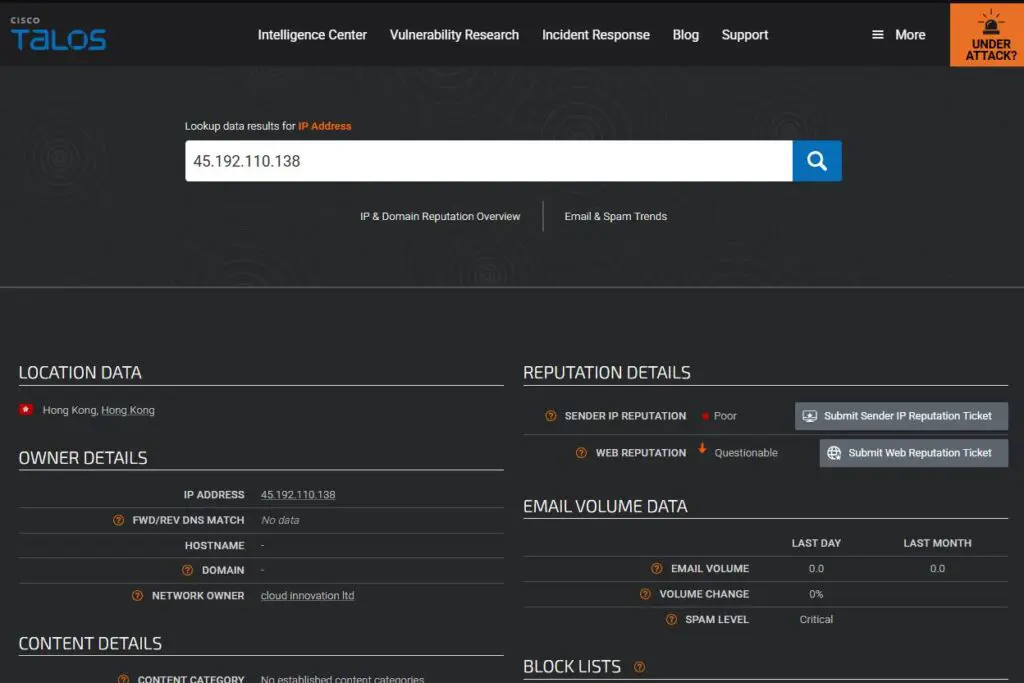The height and width of the screenshot is (683, 1024).
Task: Open the hamburger More menu icon
Action: coord(878,35)
